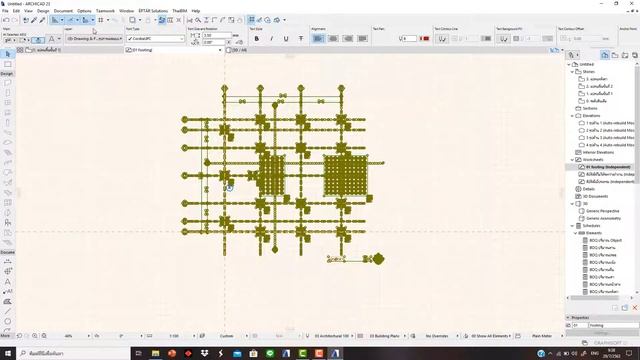Open the Layer dropdown
Screen dimensions: 640x360
pyautogui.click(x=95, y=39)
